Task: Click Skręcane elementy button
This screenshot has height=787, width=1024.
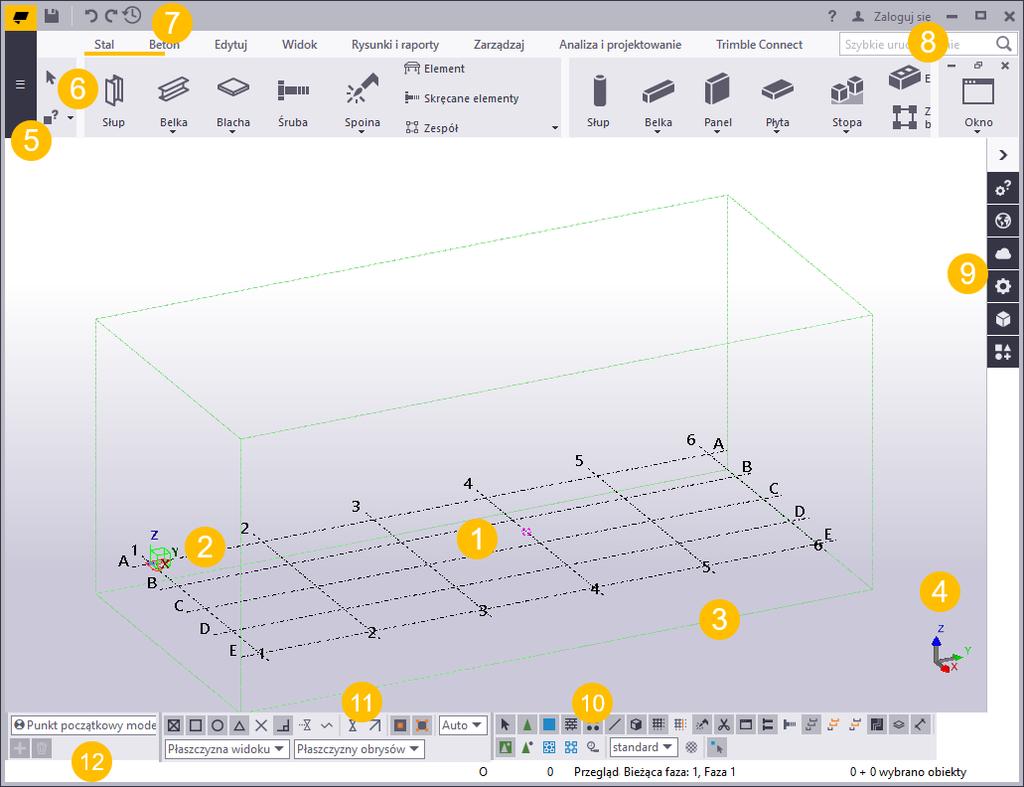Action: tap(461, 98)
